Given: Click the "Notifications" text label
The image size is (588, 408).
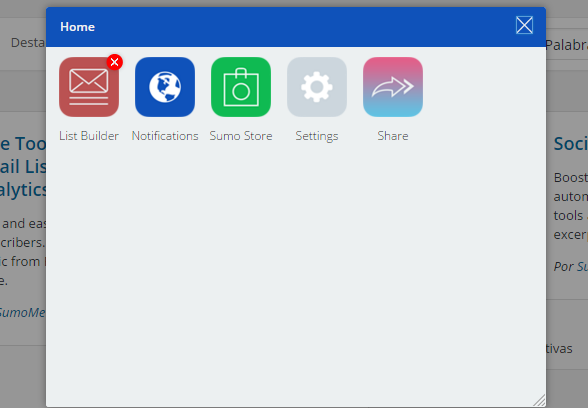Looking at the screenshot, I should pyautogui.click(x=165, y=136).
